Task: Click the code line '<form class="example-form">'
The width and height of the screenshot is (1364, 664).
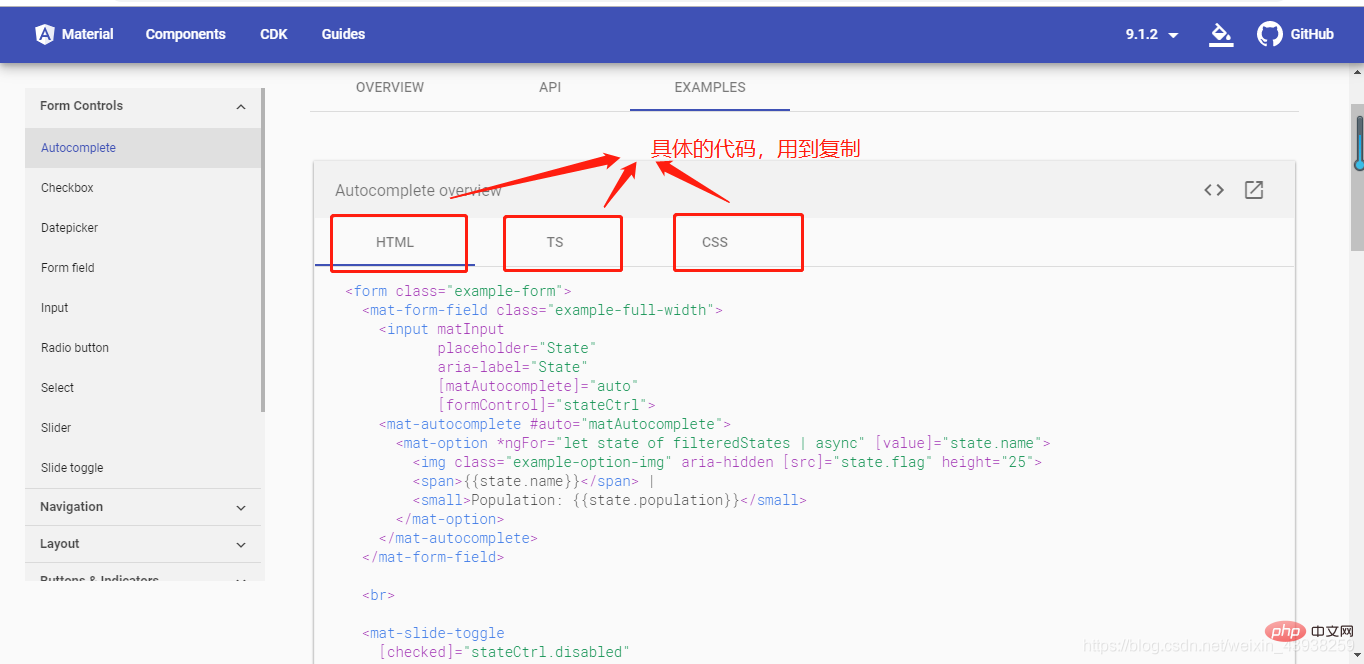Action: [458, 291]
